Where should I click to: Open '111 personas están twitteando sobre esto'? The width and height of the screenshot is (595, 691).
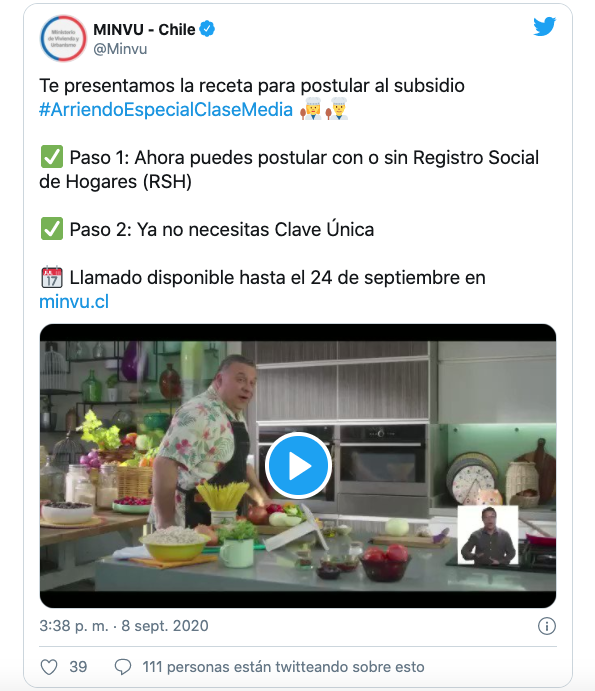[x=283, y=667]
